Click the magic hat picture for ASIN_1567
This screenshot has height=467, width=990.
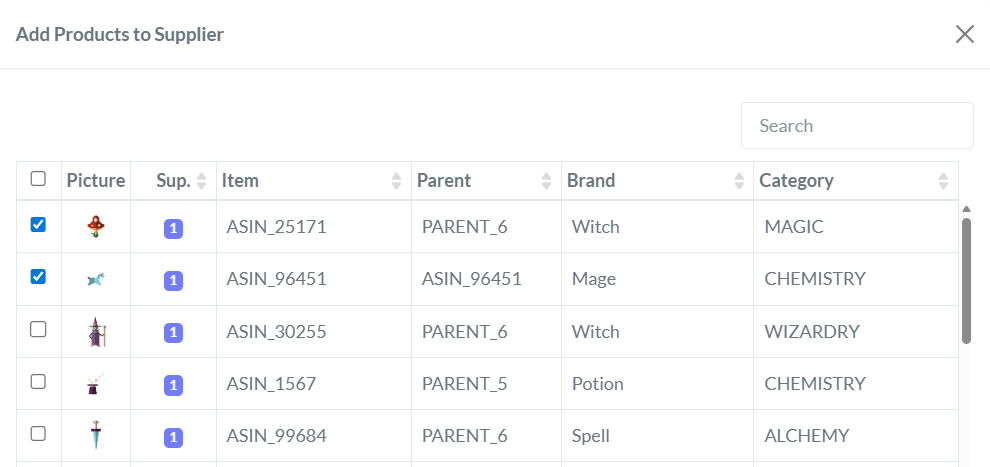click(x=96, y=384)
